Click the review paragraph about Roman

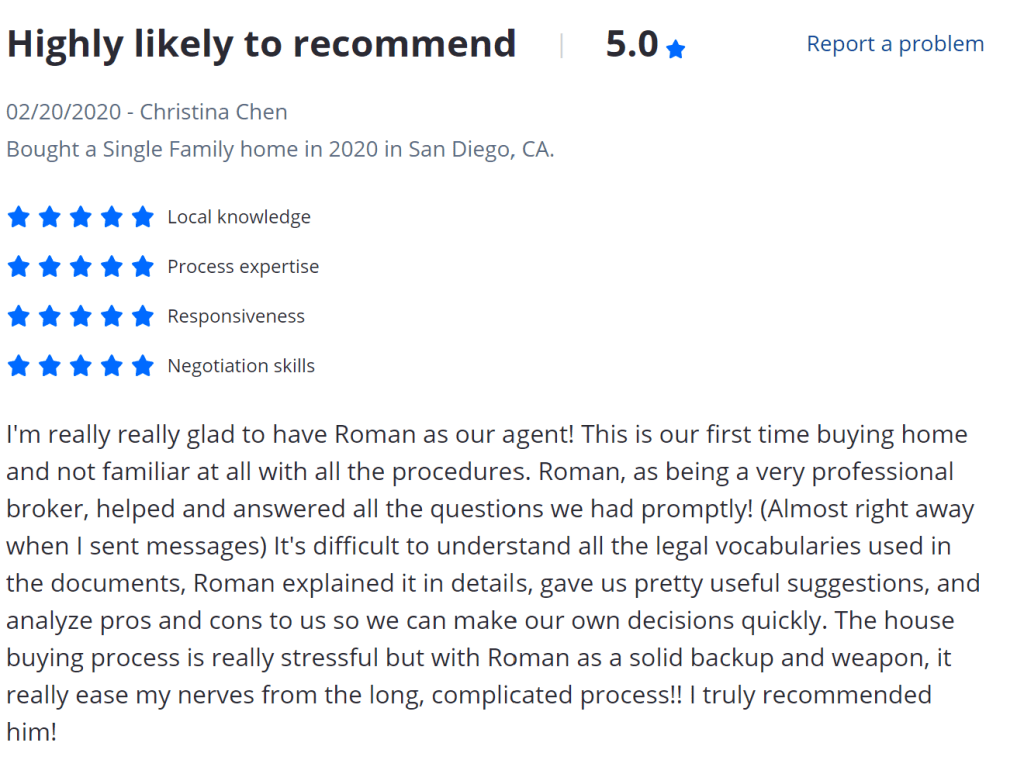click(490, 583)
